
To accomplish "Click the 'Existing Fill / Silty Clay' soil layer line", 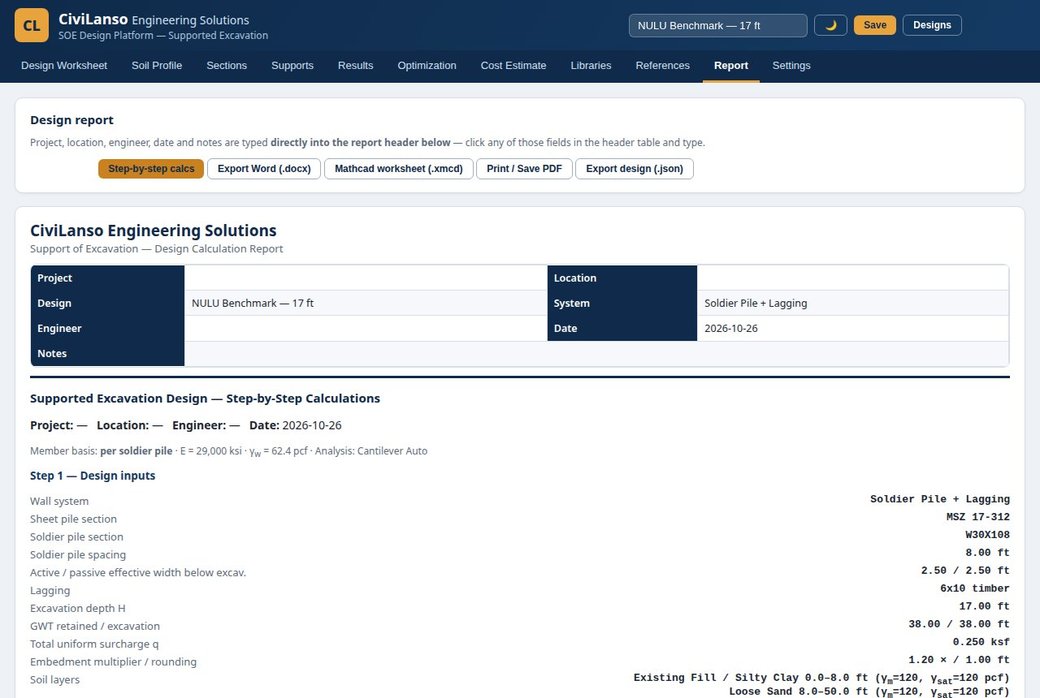I will coord(821,678).
